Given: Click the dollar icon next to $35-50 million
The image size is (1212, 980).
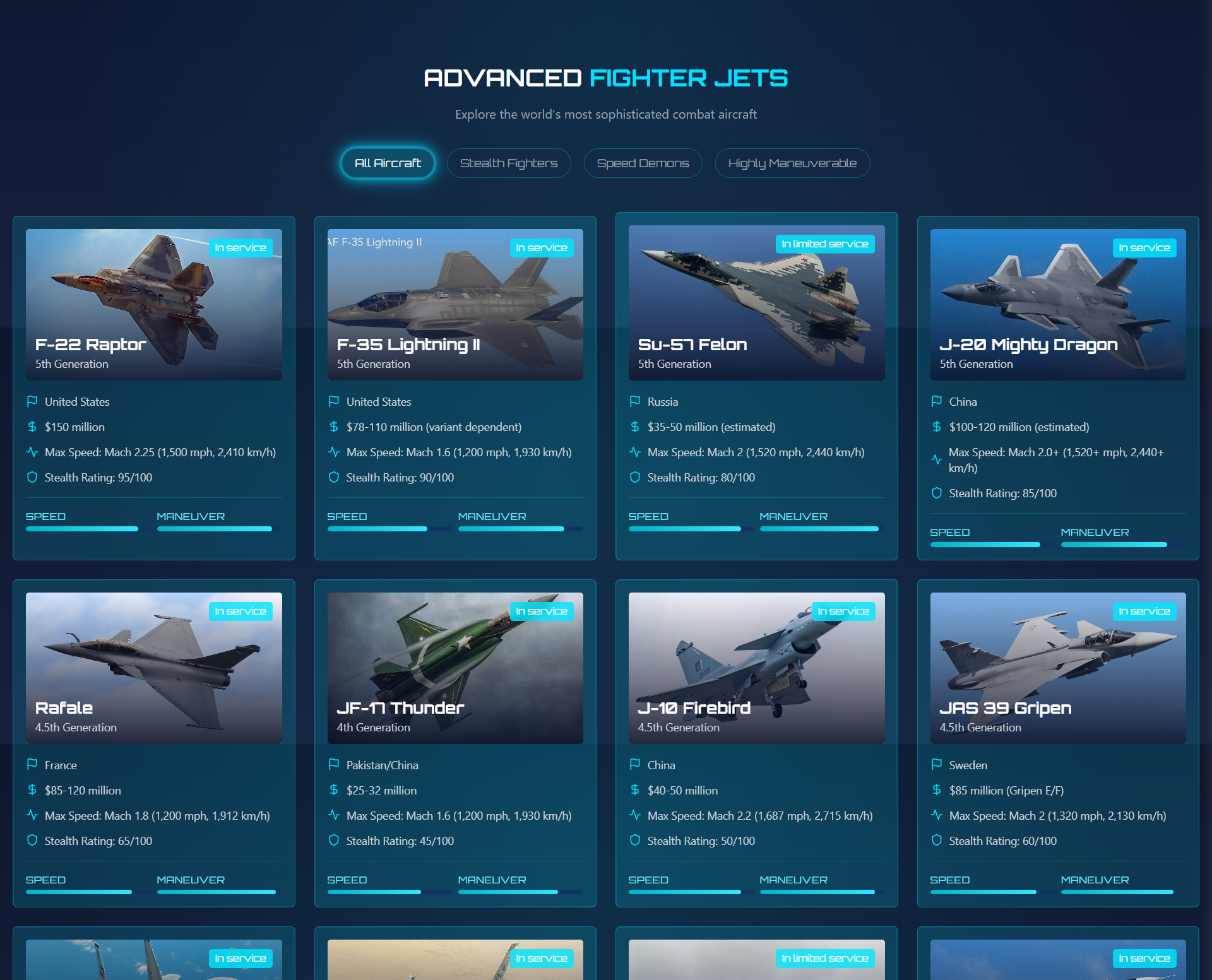Looking at the screenshot, I should tap(635, 427).
